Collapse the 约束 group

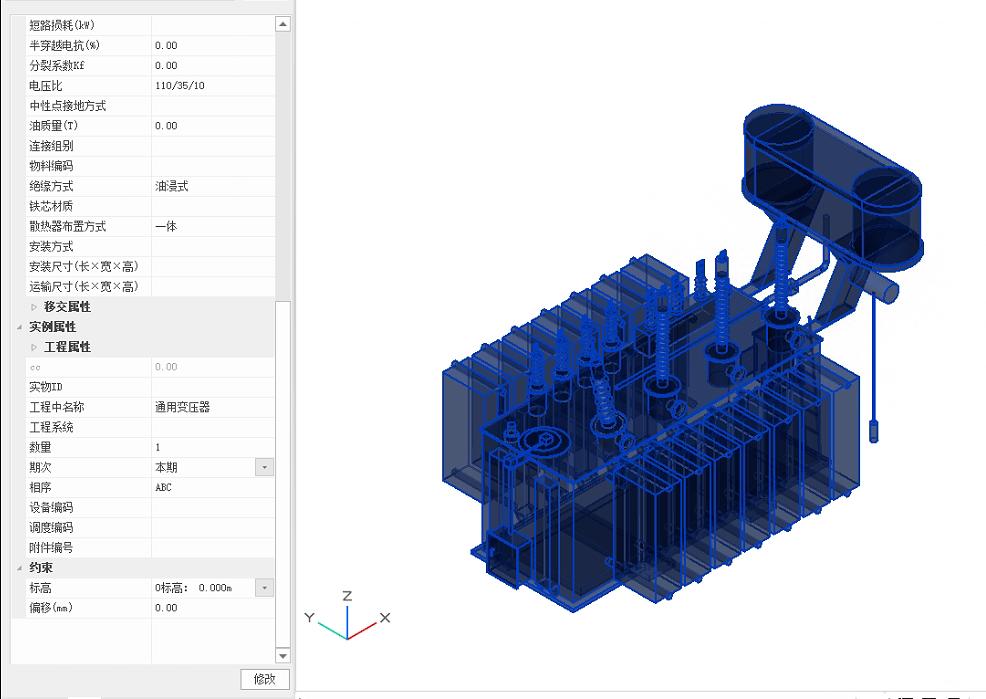pyautogui.click(x=19, y=568)
